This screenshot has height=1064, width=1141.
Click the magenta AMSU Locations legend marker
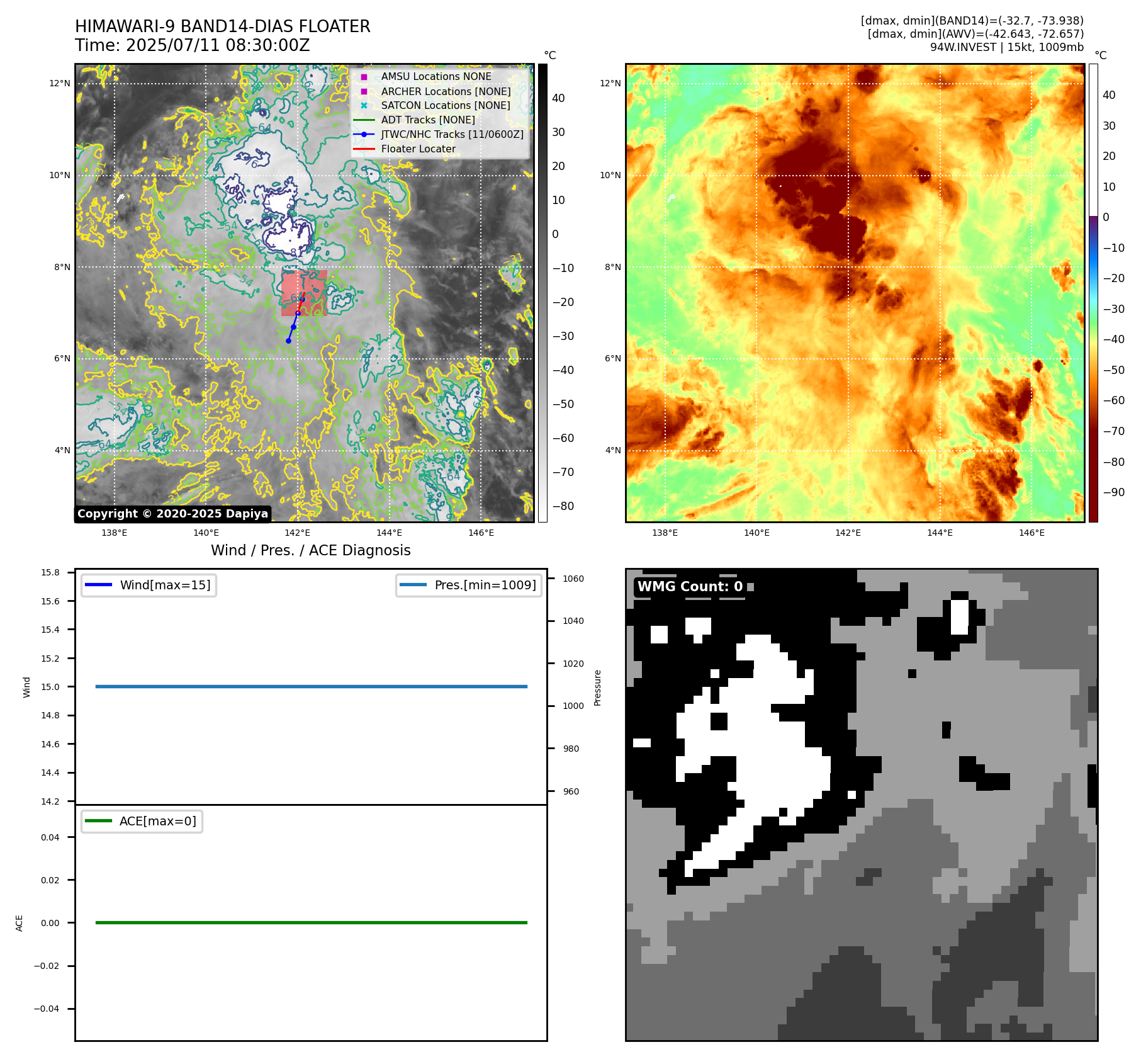[364, 77]
